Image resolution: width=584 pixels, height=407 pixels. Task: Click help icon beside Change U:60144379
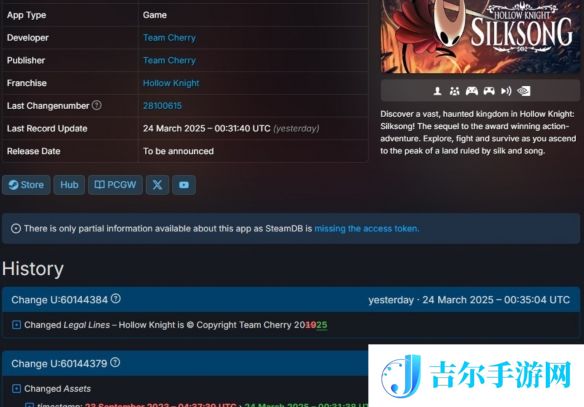point(115,362)
